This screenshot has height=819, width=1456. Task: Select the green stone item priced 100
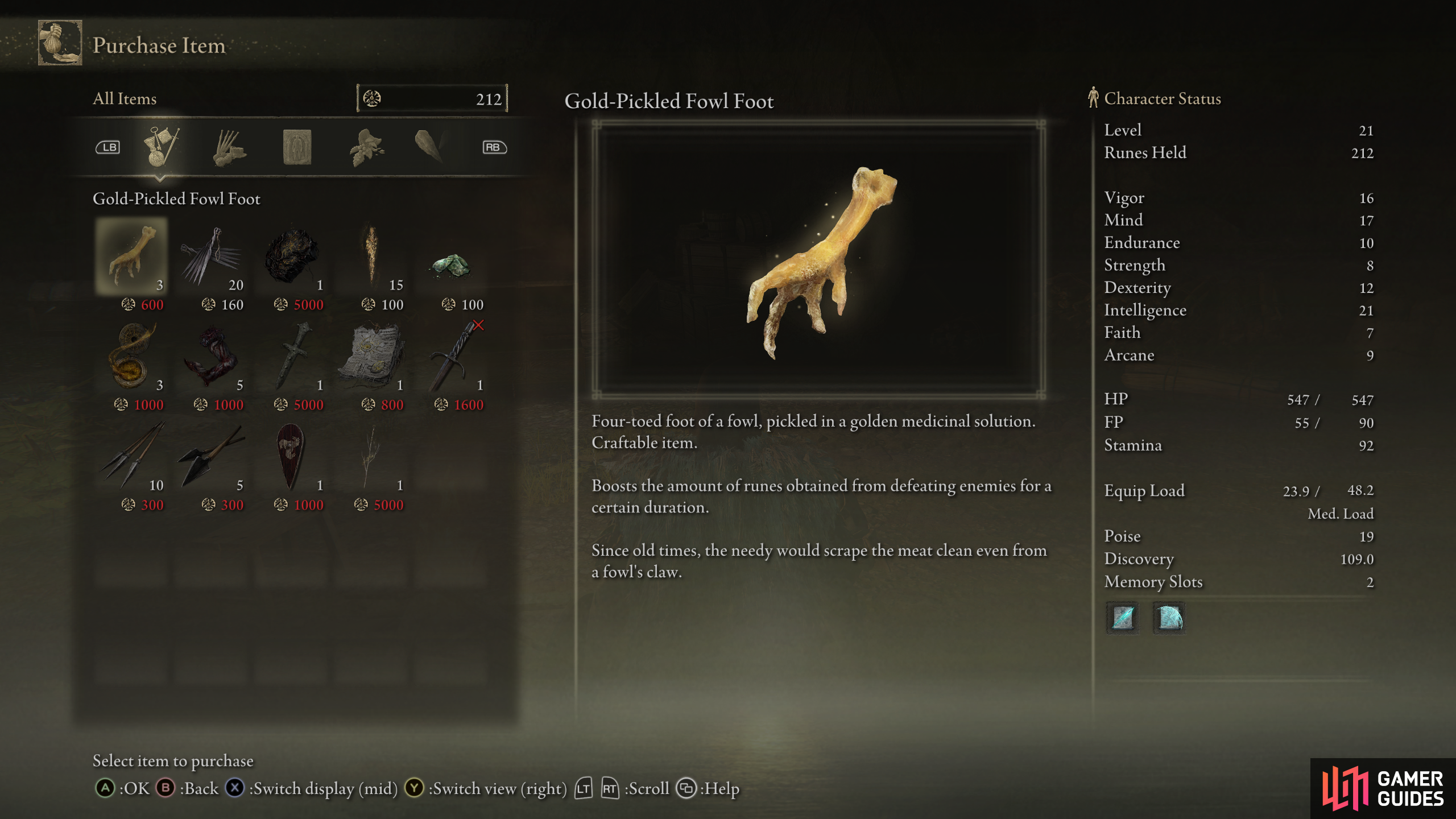pos(452,256)
